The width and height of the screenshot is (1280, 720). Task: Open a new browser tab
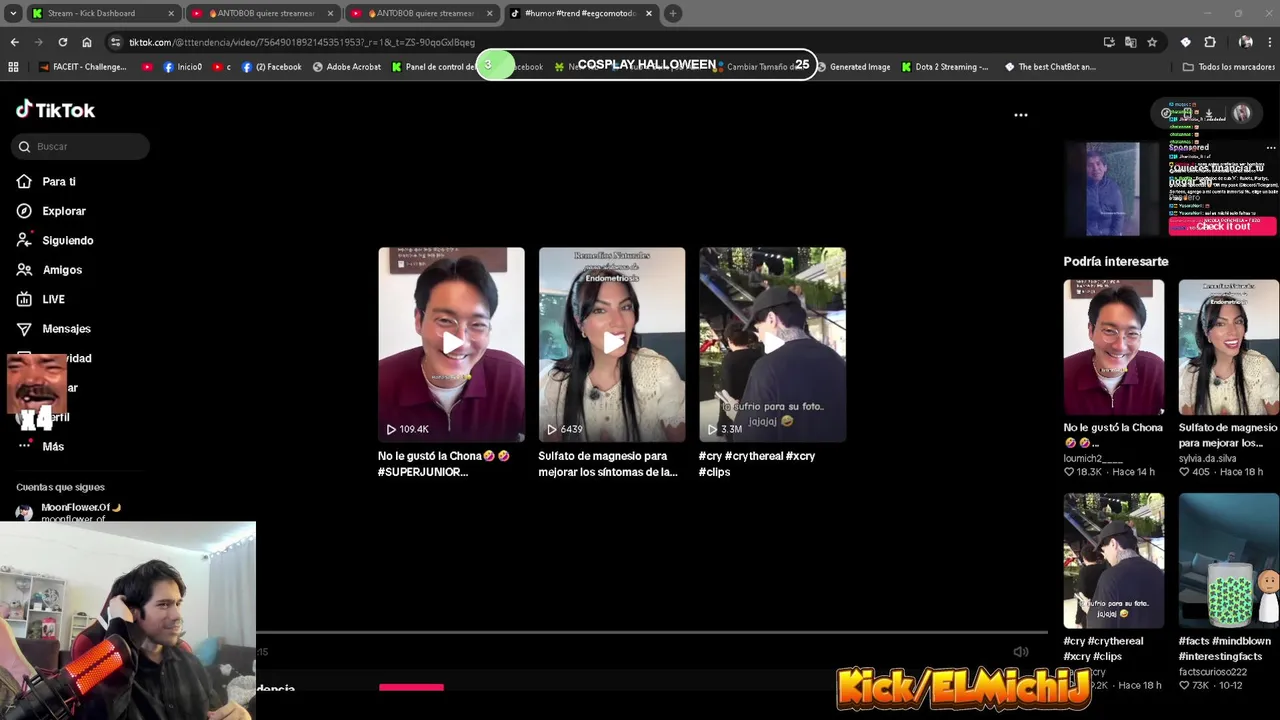(673, 13)
